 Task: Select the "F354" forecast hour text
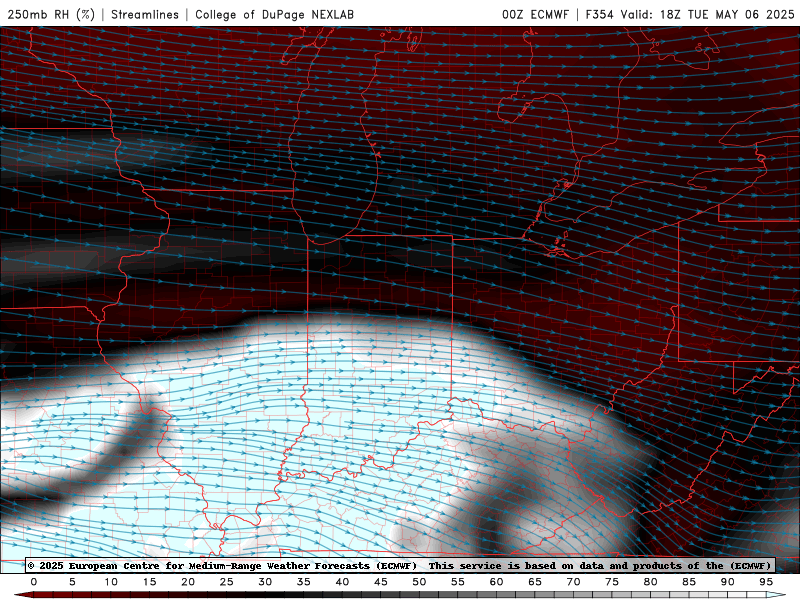click(x=599, y=14)
